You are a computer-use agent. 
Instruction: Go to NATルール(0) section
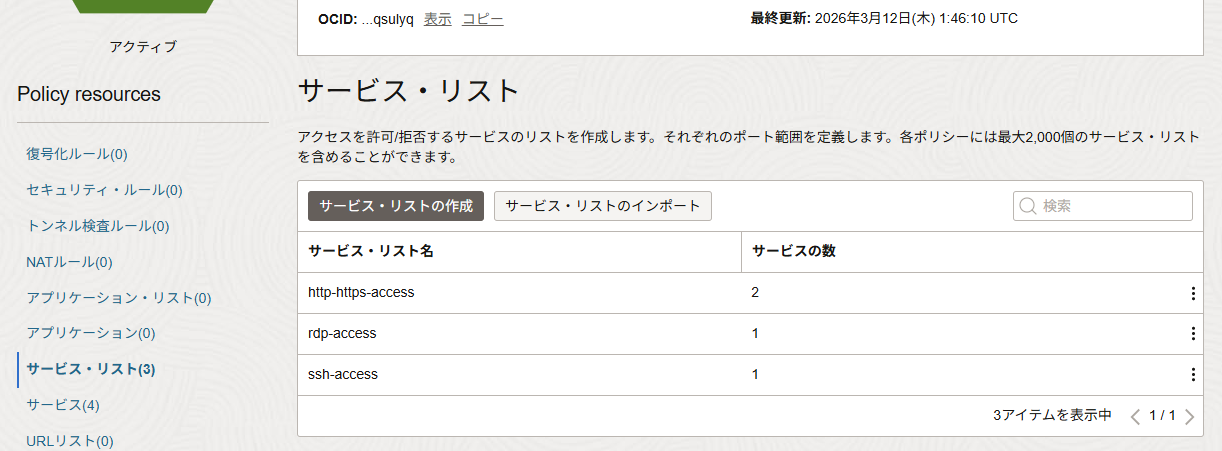69,262
